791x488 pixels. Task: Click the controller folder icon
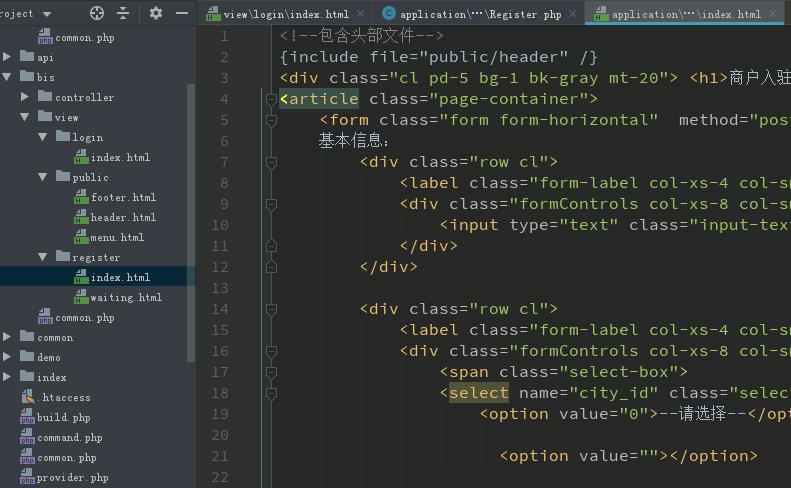[x=45, y=96]
